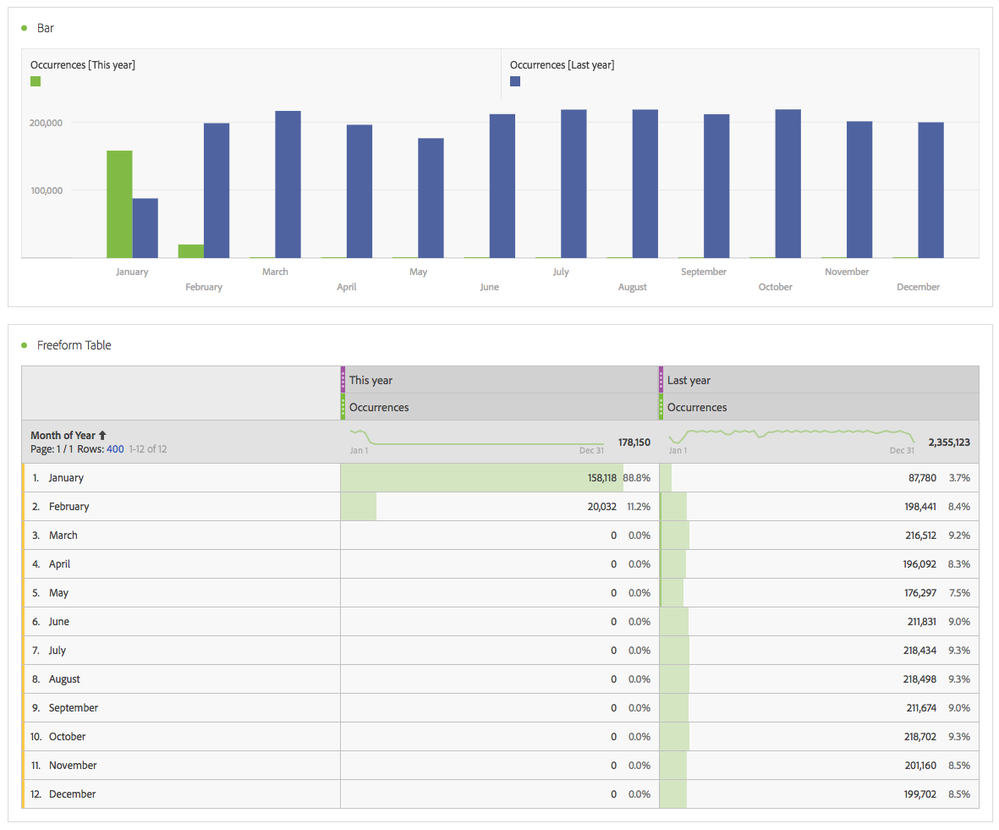The height and width of the screenshot is (830, 999).
Task: Toggle the green This year legend swatch
Action: click(x=36, y=81)
